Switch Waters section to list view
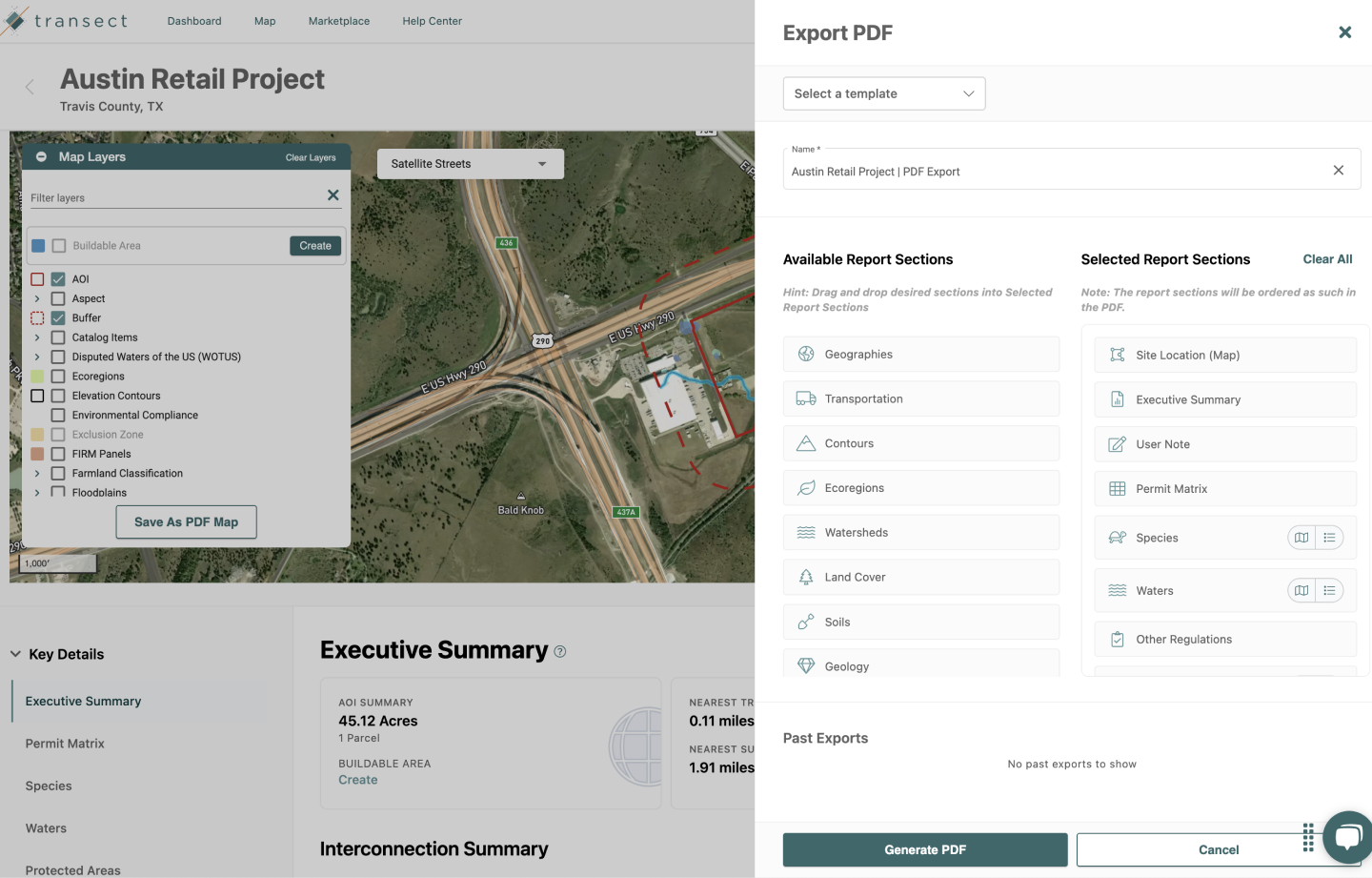 point(1330,590)
